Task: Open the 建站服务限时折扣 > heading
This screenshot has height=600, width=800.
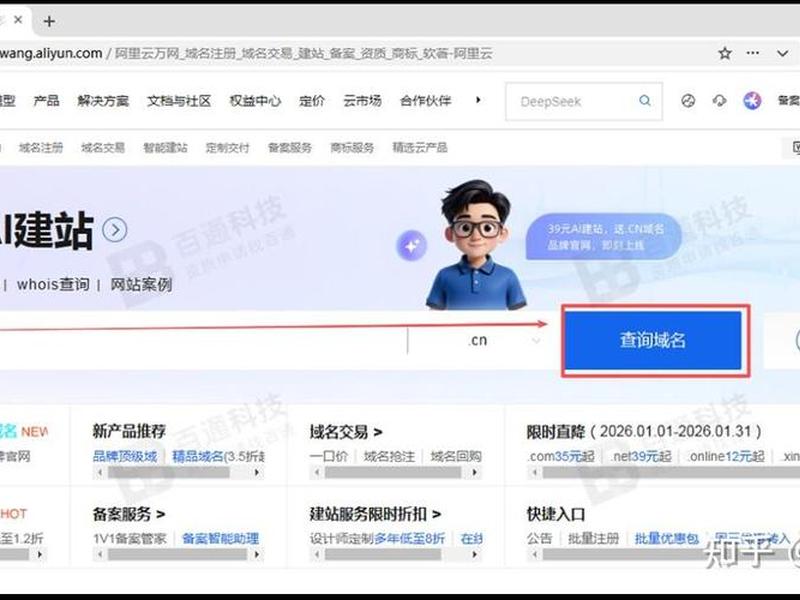Action: click(375, 514)
